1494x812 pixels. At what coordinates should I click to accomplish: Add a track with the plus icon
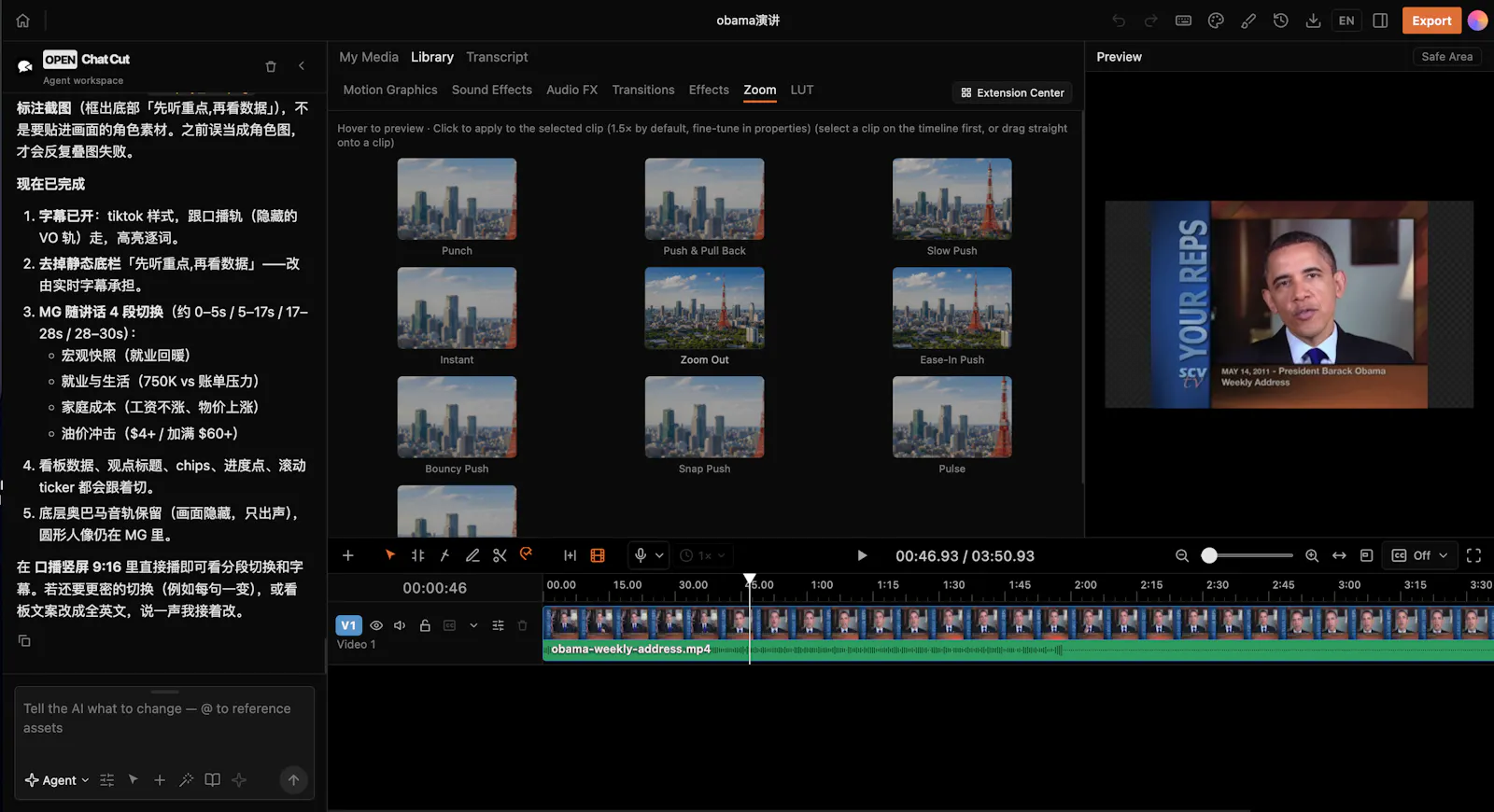[348, 555]
